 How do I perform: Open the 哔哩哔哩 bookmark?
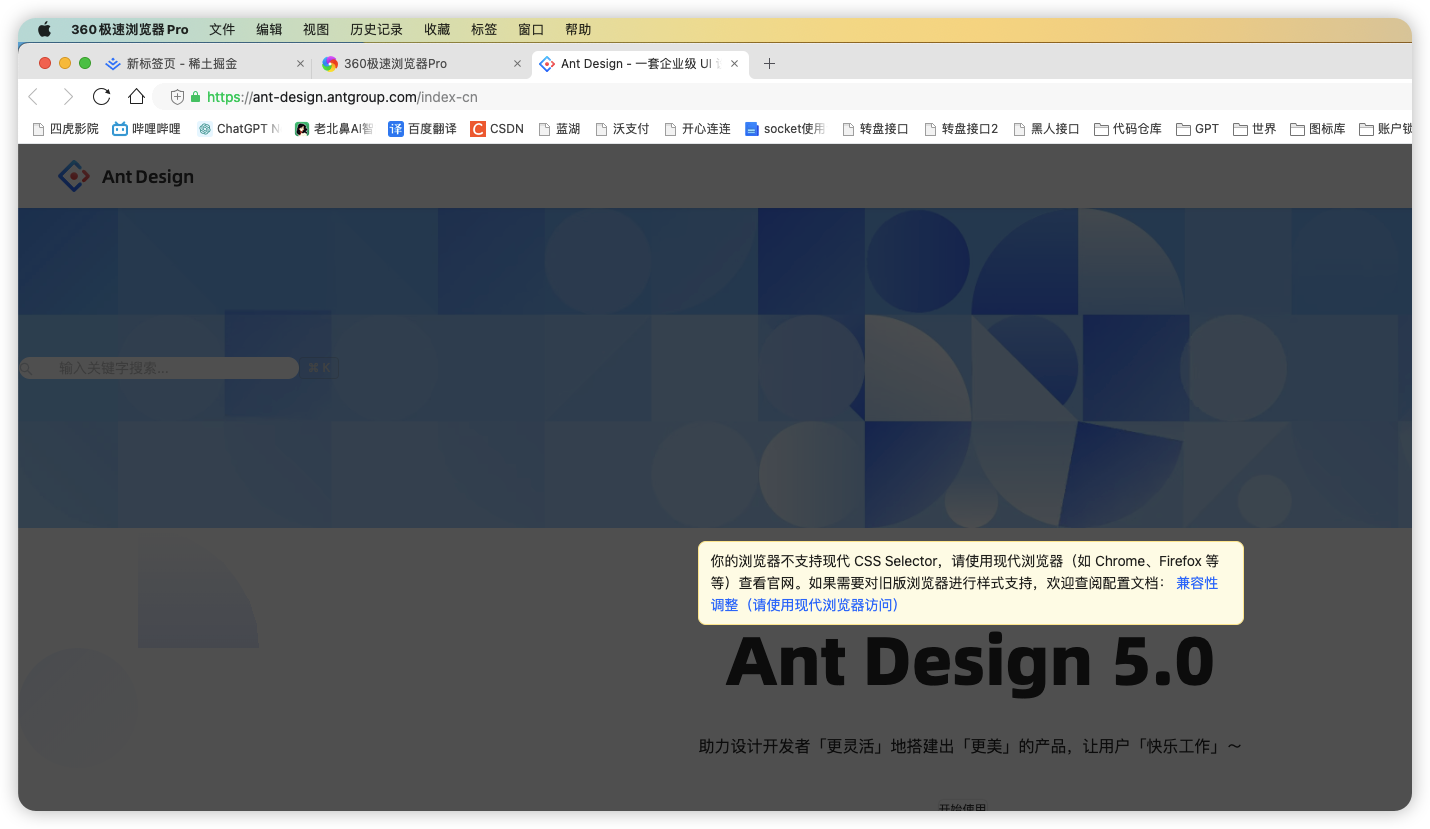coord(147,129)
